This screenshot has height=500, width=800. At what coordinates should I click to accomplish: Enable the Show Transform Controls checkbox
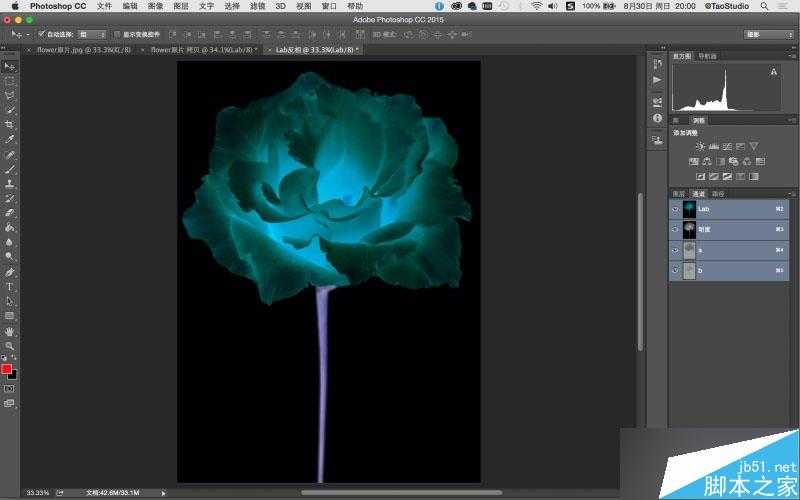(116, 34)
